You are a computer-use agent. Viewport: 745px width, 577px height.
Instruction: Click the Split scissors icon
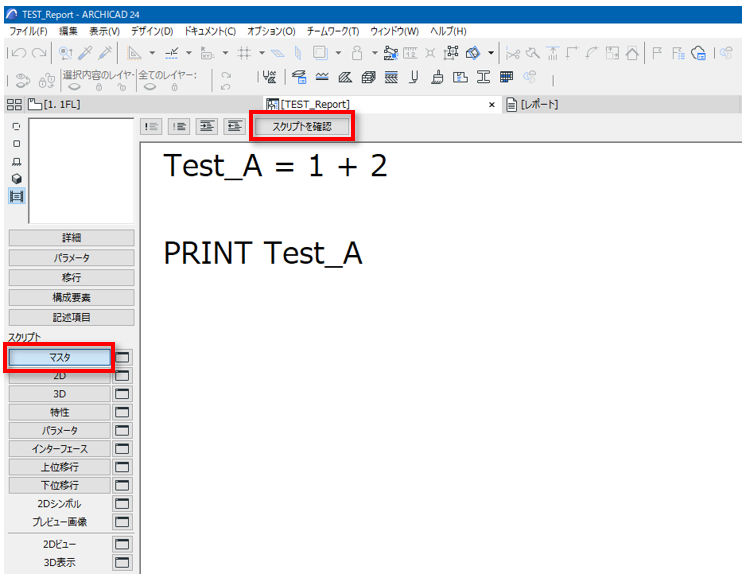click(512, 53)
